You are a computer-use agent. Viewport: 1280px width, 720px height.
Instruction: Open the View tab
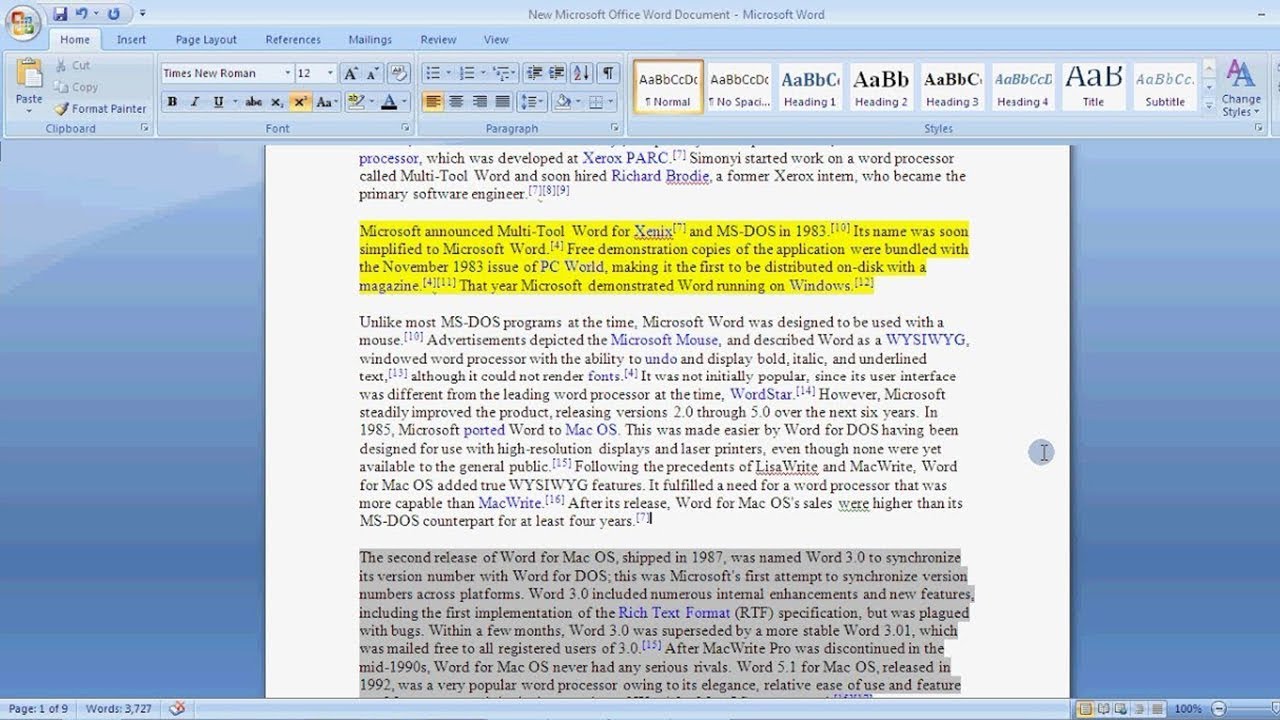tap(496, 40)
